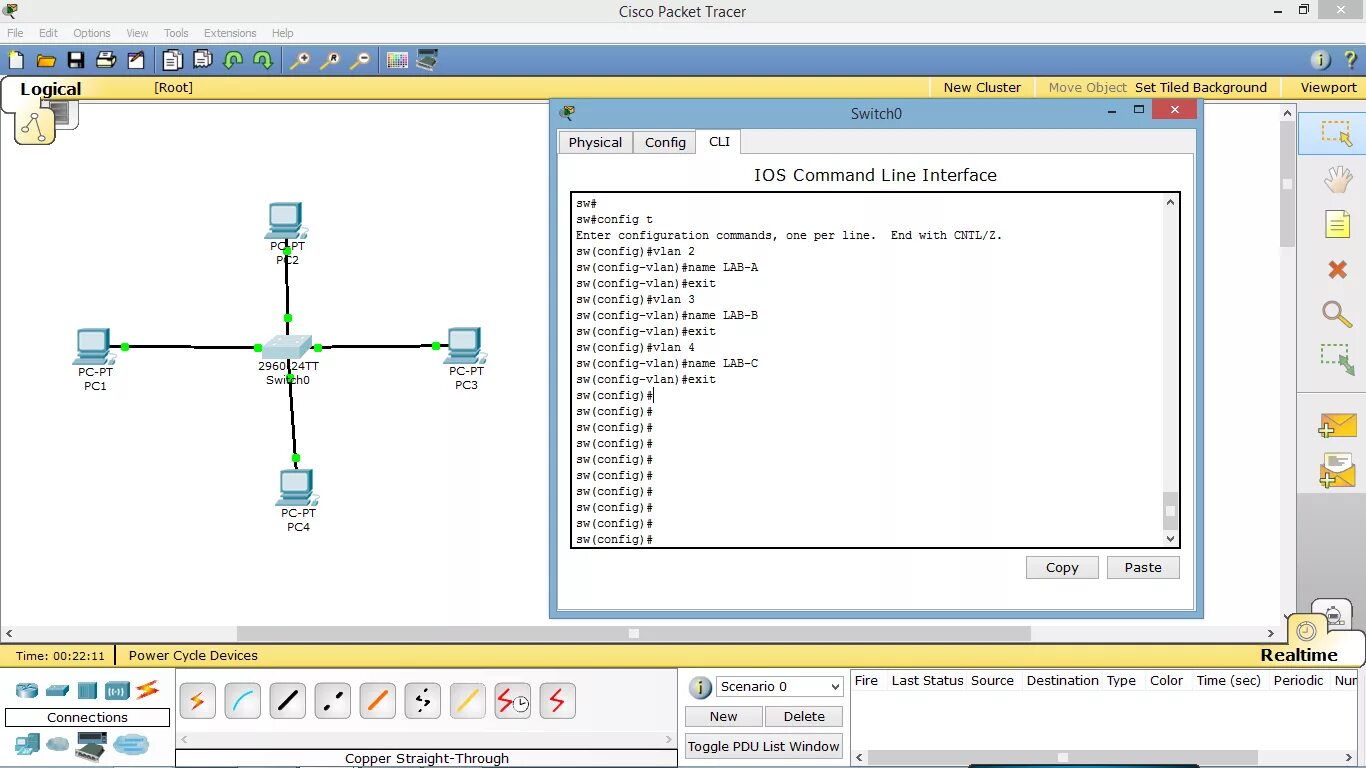Pick the light-blue Console cable
Viewport: 1366px width, 768px height.
(x=242, y=701)
